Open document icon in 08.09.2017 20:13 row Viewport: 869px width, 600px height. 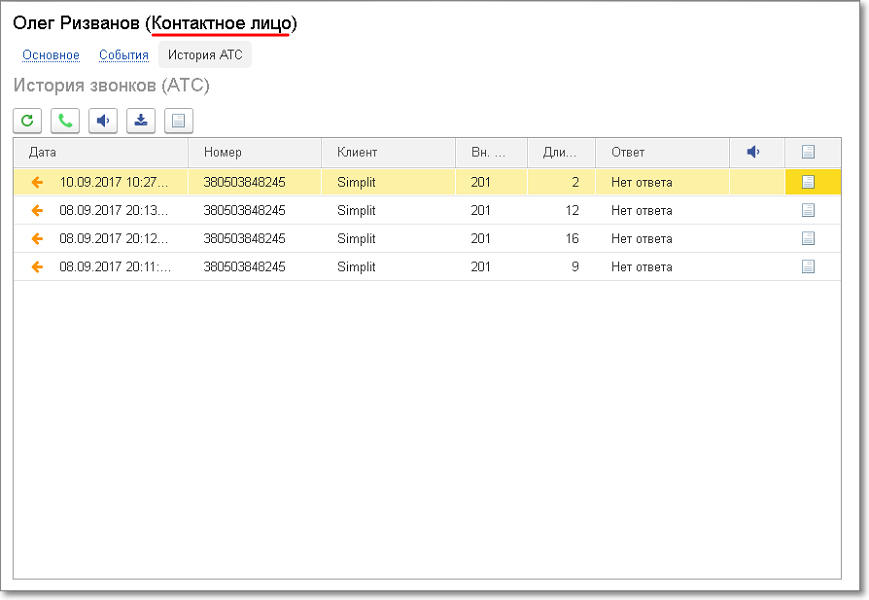808,210
